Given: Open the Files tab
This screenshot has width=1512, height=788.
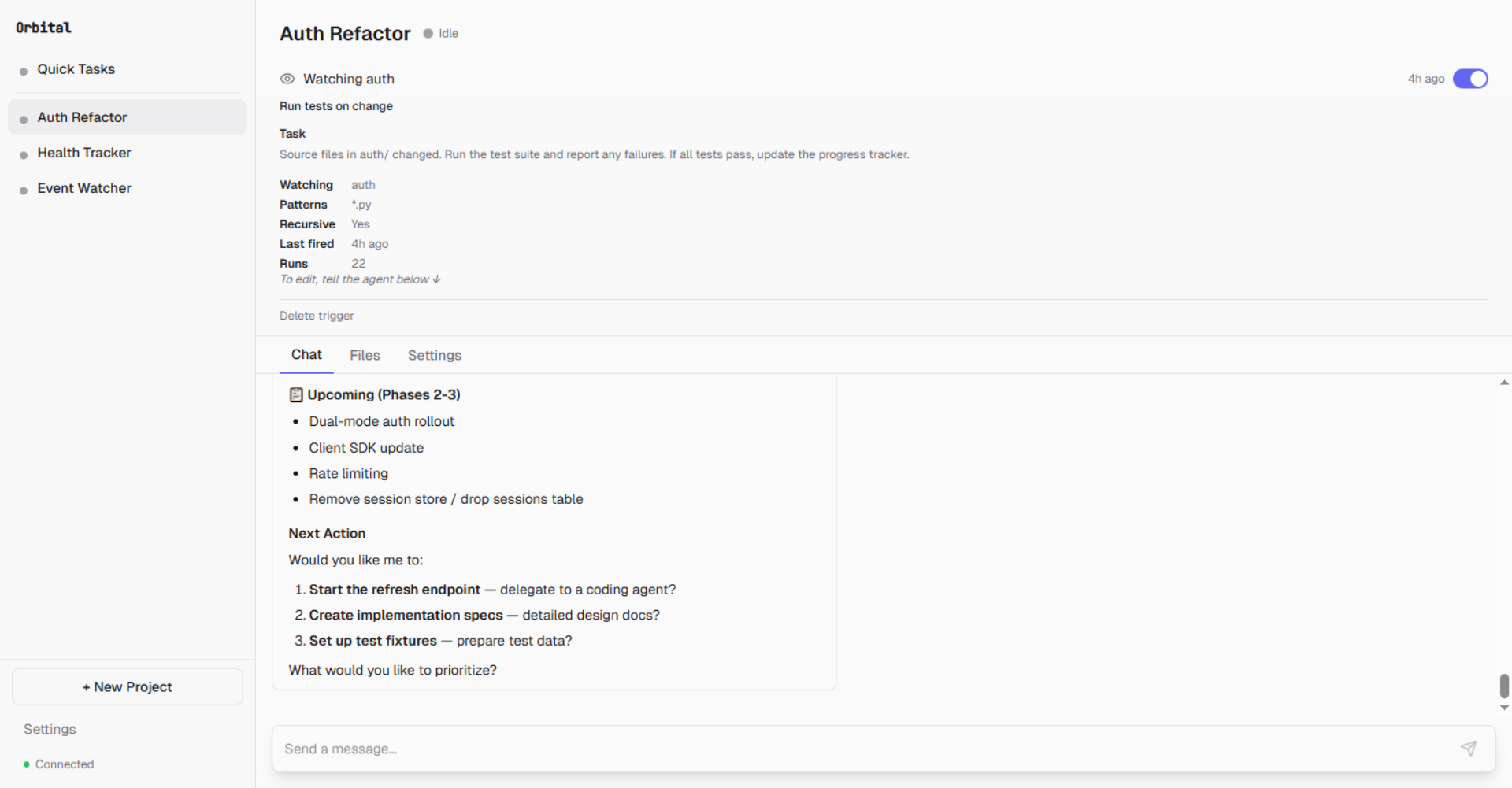Looking at the screenshot, I should tap(364, 355).
